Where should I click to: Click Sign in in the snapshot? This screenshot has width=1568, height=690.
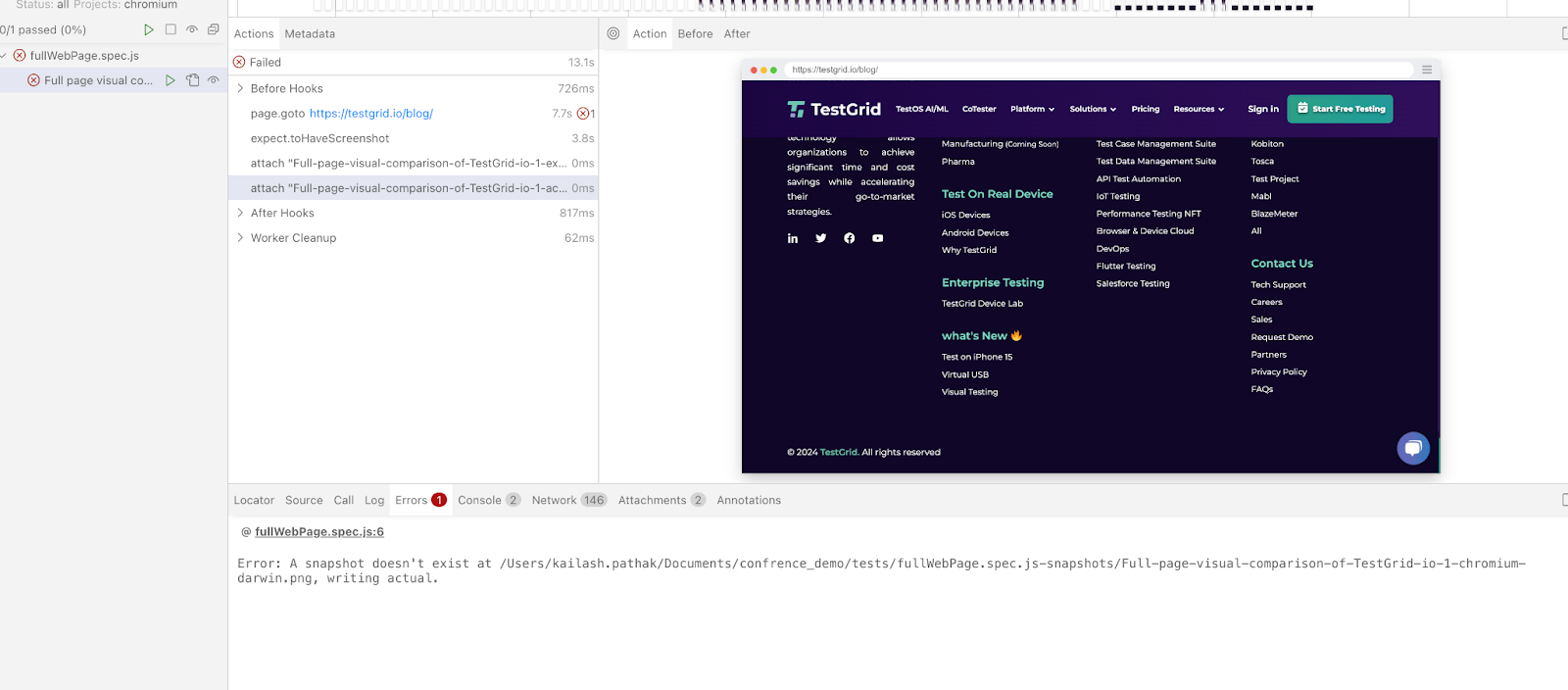point(1263,109)
